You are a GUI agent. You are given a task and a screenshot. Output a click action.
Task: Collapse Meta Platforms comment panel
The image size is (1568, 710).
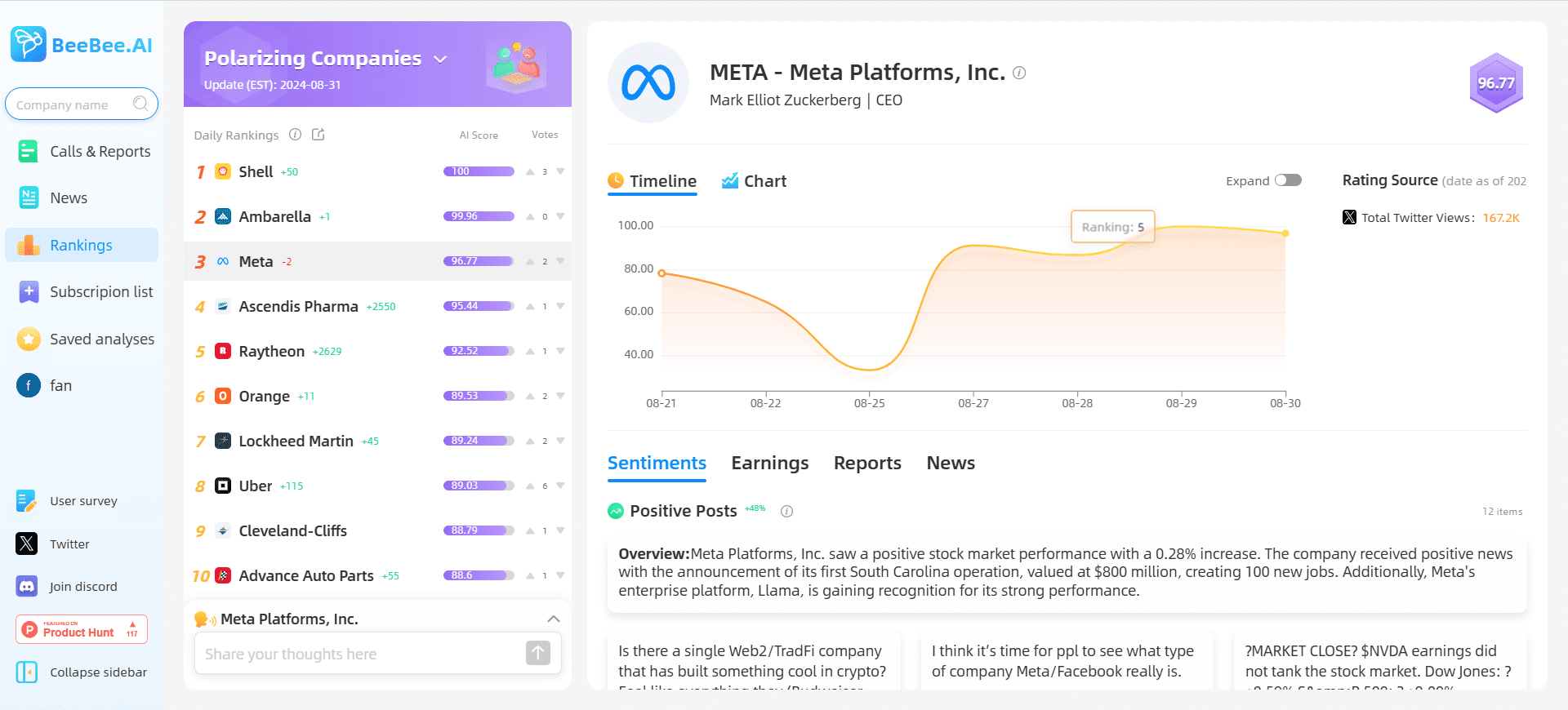click(x=553, y=619)
